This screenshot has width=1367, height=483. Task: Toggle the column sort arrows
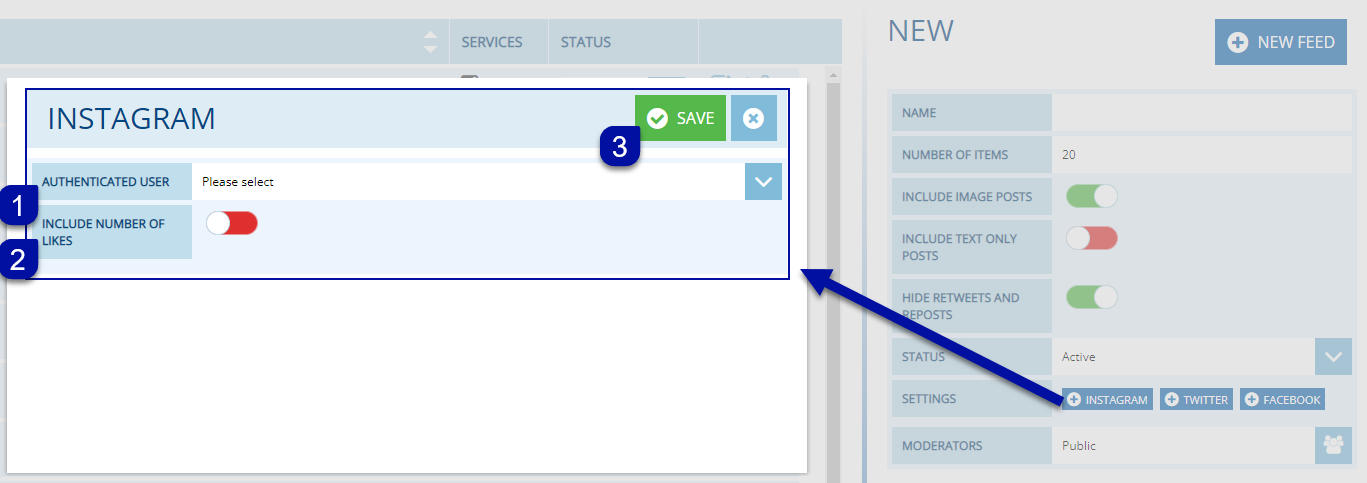430,42
